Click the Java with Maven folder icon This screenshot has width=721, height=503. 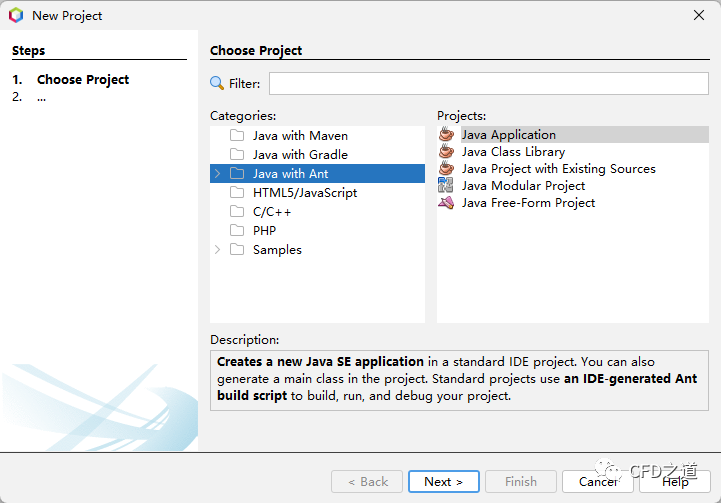coord(237,136)
